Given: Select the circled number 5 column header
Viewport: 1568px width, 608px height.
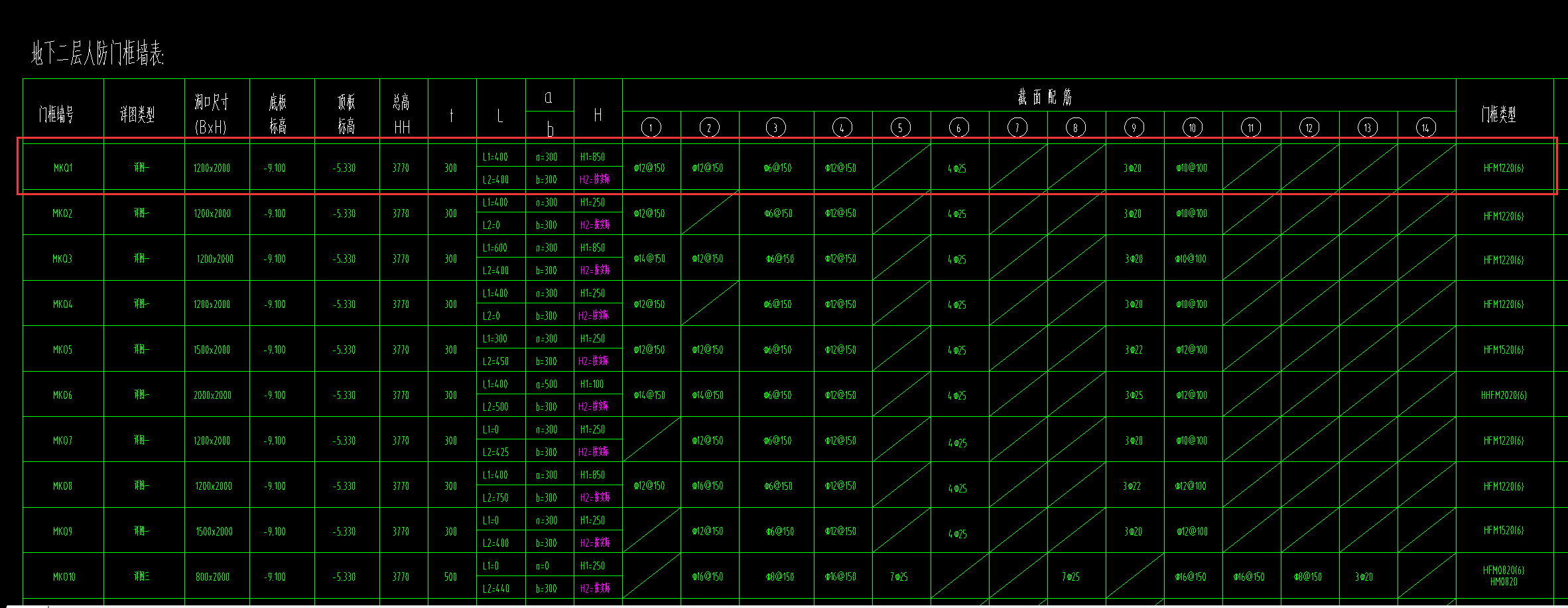Looking at the screenshot, I should click(900, 127).
